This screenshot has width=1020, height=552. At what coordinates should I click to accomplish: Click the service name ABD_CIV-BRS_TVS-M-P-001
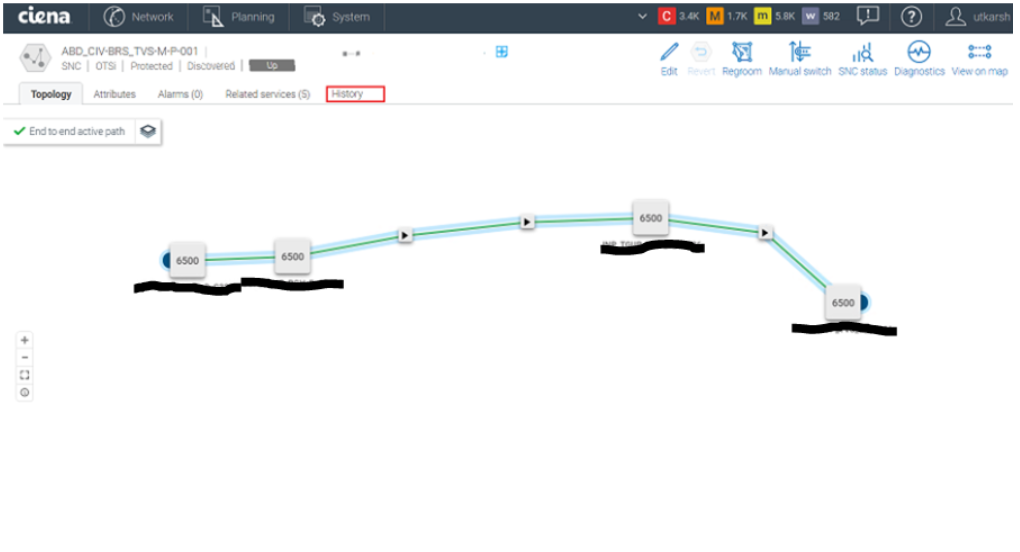(x=129, y=51)
